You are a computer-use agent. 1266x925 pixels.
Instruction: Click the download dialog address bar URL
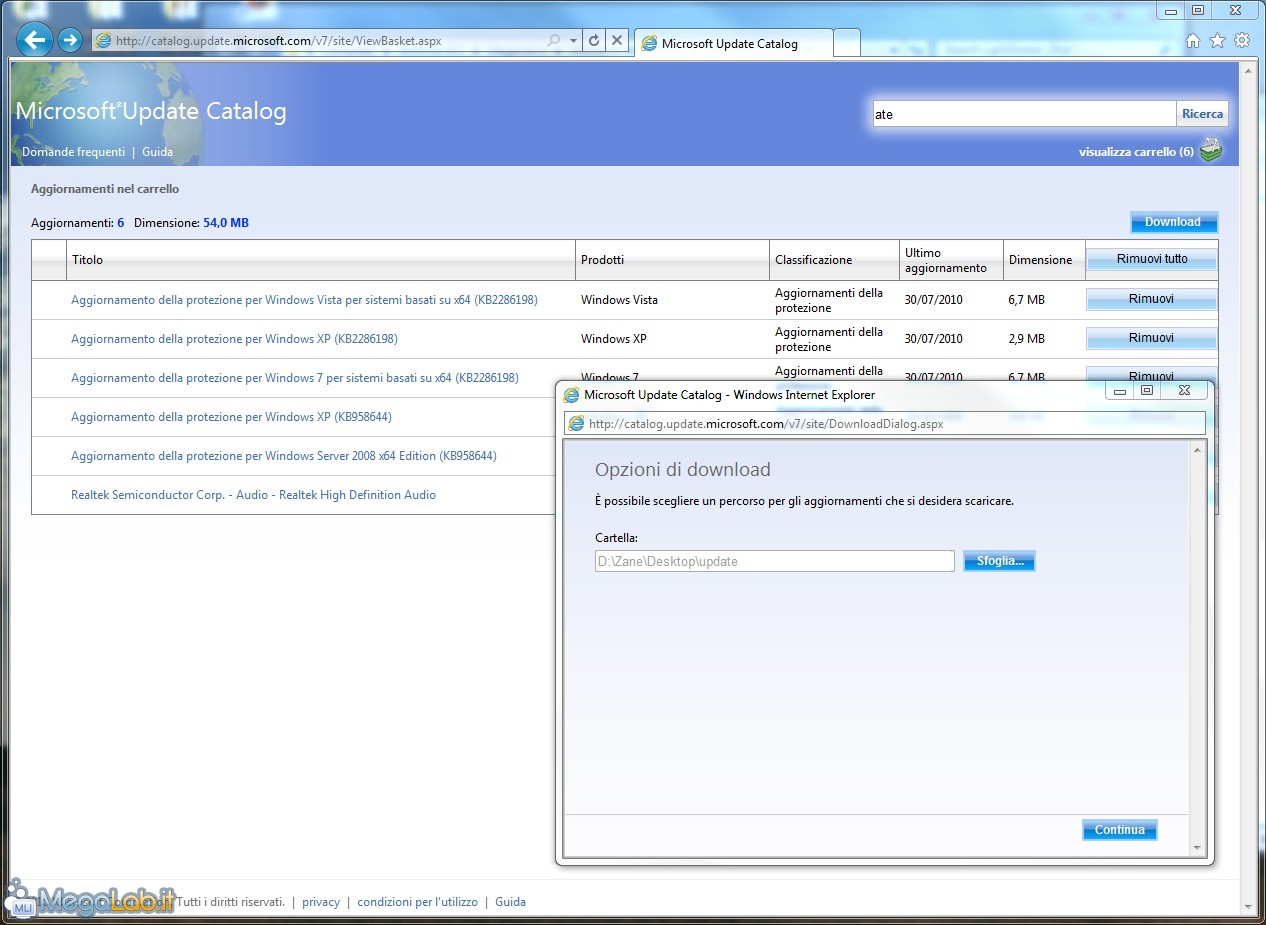(766, 424)
